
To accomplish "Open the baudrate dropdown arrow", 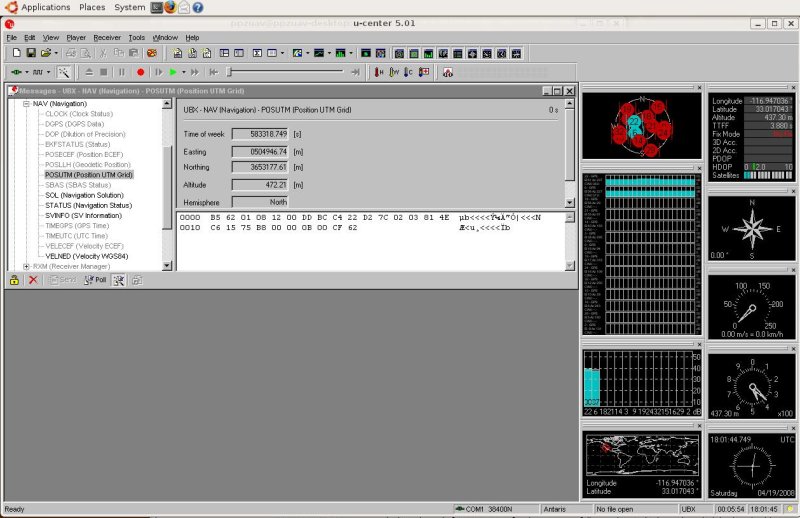I will pos(48,72).
